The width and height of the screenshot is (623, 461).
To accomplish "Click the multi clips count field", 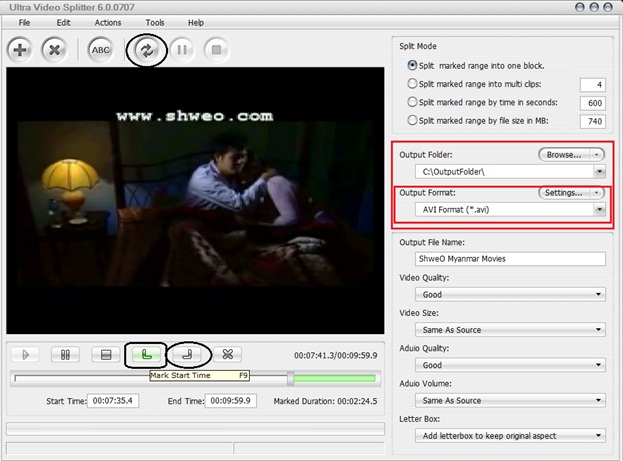I will 592,85.
